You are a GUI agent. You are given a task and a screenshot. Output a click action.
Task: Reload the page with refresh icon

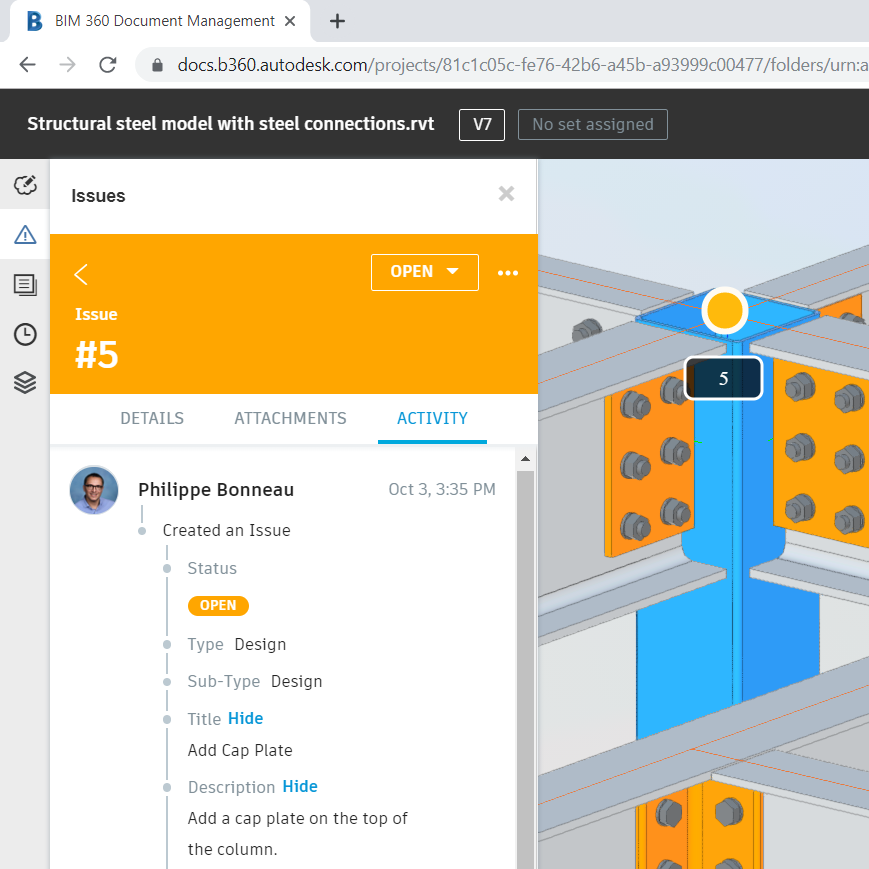[108, 65]
